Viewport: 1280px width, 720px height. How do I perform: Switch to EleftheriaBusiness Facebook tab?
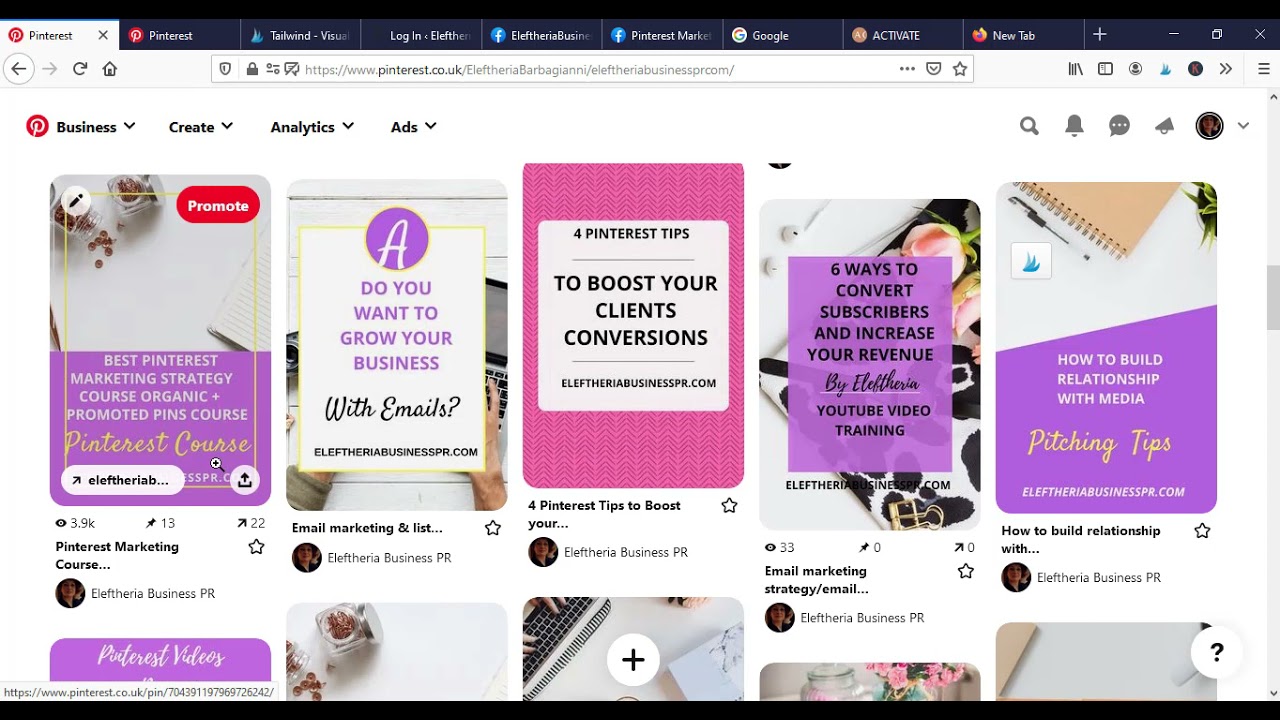pyautogui.click(x=541, y=35)
